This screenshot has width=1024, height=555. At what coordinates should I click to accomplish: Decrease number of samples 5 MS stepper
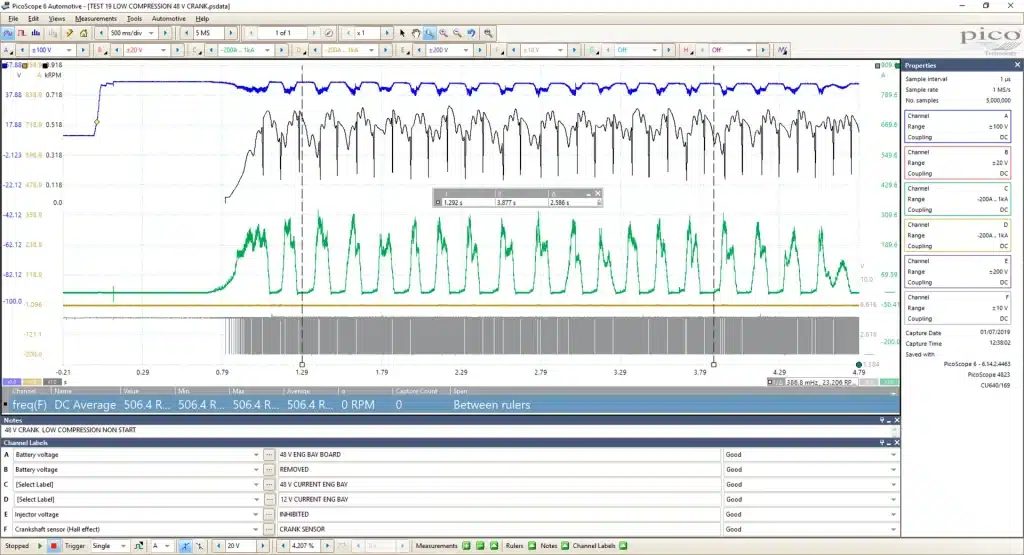click(x=187, y=33)
